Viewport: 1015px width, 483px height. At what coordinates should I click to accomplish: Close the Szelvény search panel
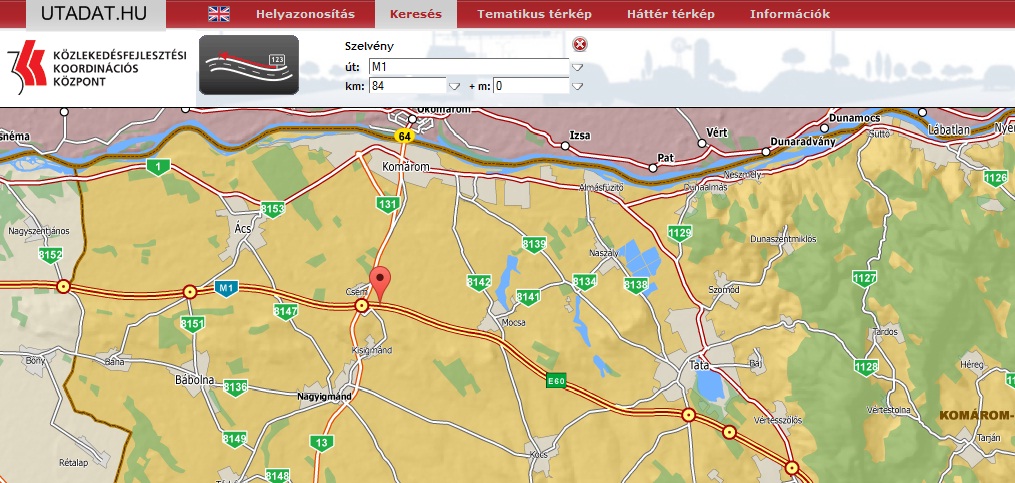[580, 44]
